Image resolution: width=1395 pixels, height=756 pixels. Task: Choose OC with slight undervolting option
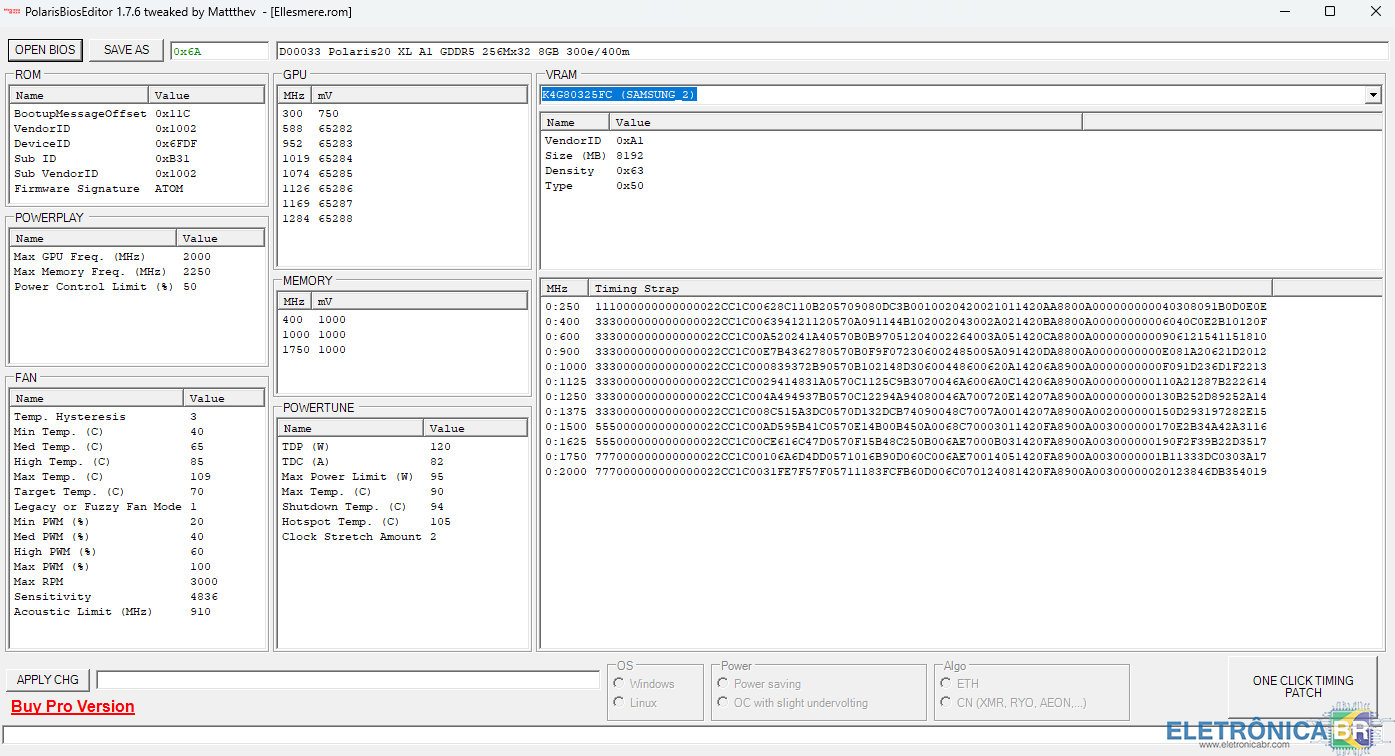[x=724, y=703]
